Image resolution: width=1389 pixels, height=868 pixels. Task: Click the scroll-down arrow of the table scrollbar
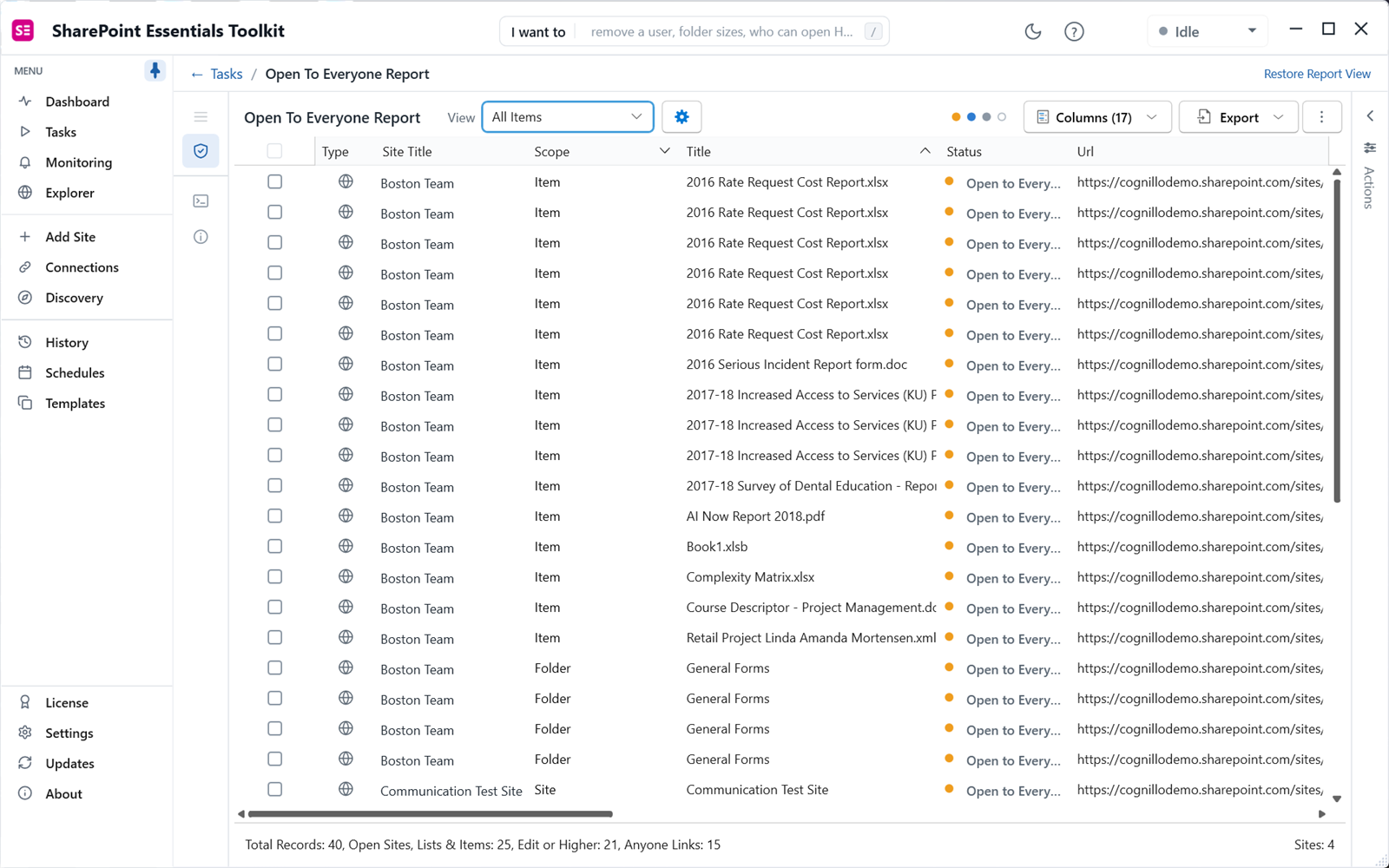tap(1337, 799)
